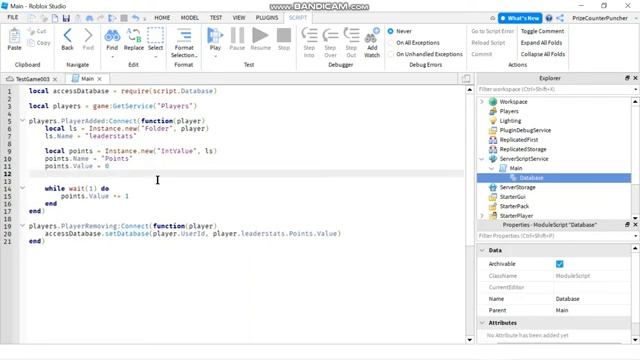Open the Find dropdown arrow
Image resolution: width=640 pixels, height=360 pixels.
coord(112,56)
